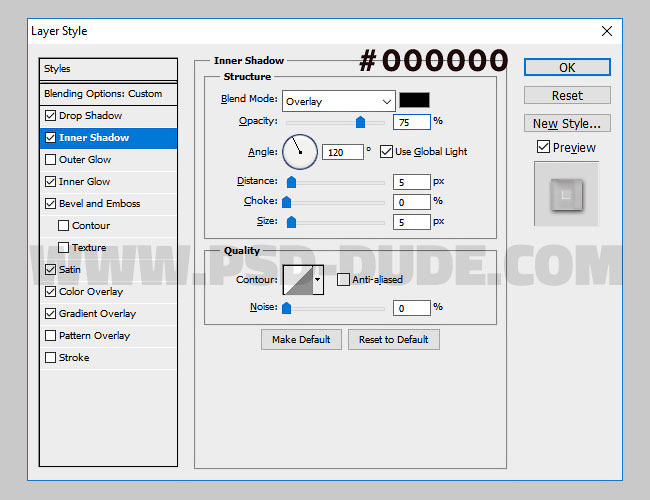Select the Outer Glow label

[85, 160]
